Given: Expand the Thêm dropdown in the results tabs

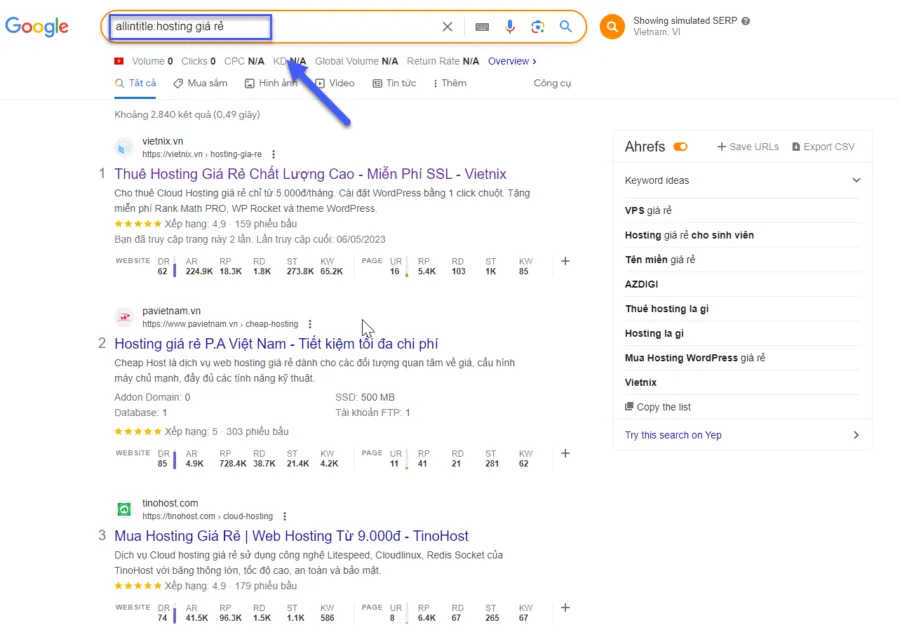Looking at the screenshot, I should [449, 83].
